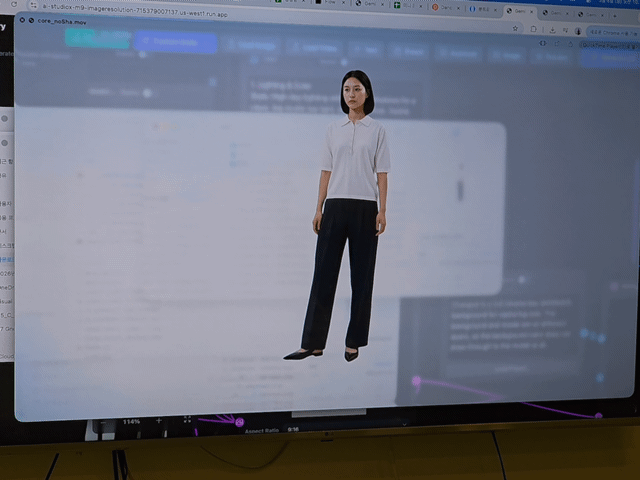The height and width of the screenshot is (480, 640).
Task: Click the teal button in the top toolbar
Action: (97, 39)
